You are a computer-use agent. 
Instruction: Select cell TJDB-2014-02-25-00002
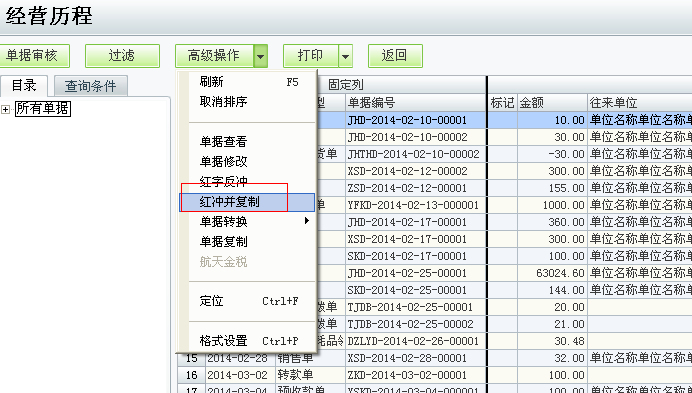pos(416,324)
